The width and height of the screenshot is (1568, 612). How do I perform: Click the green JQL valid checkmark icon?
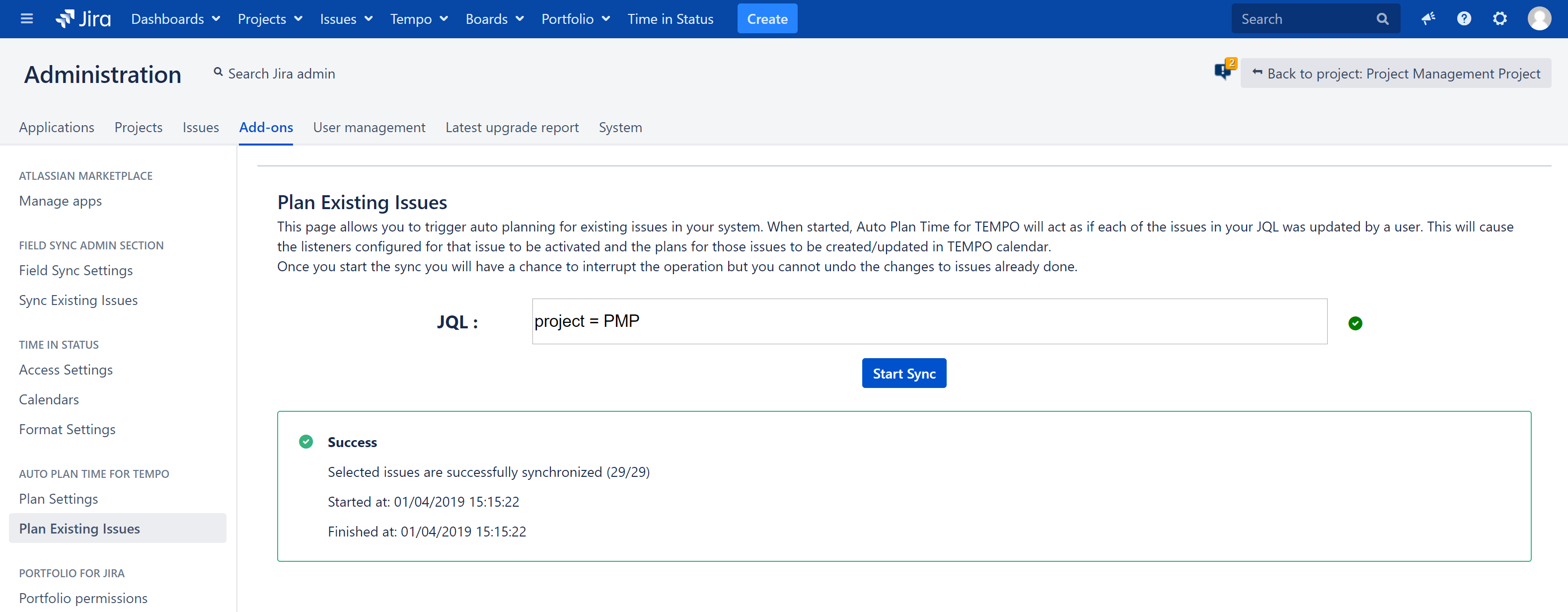tap(1355, 323)
